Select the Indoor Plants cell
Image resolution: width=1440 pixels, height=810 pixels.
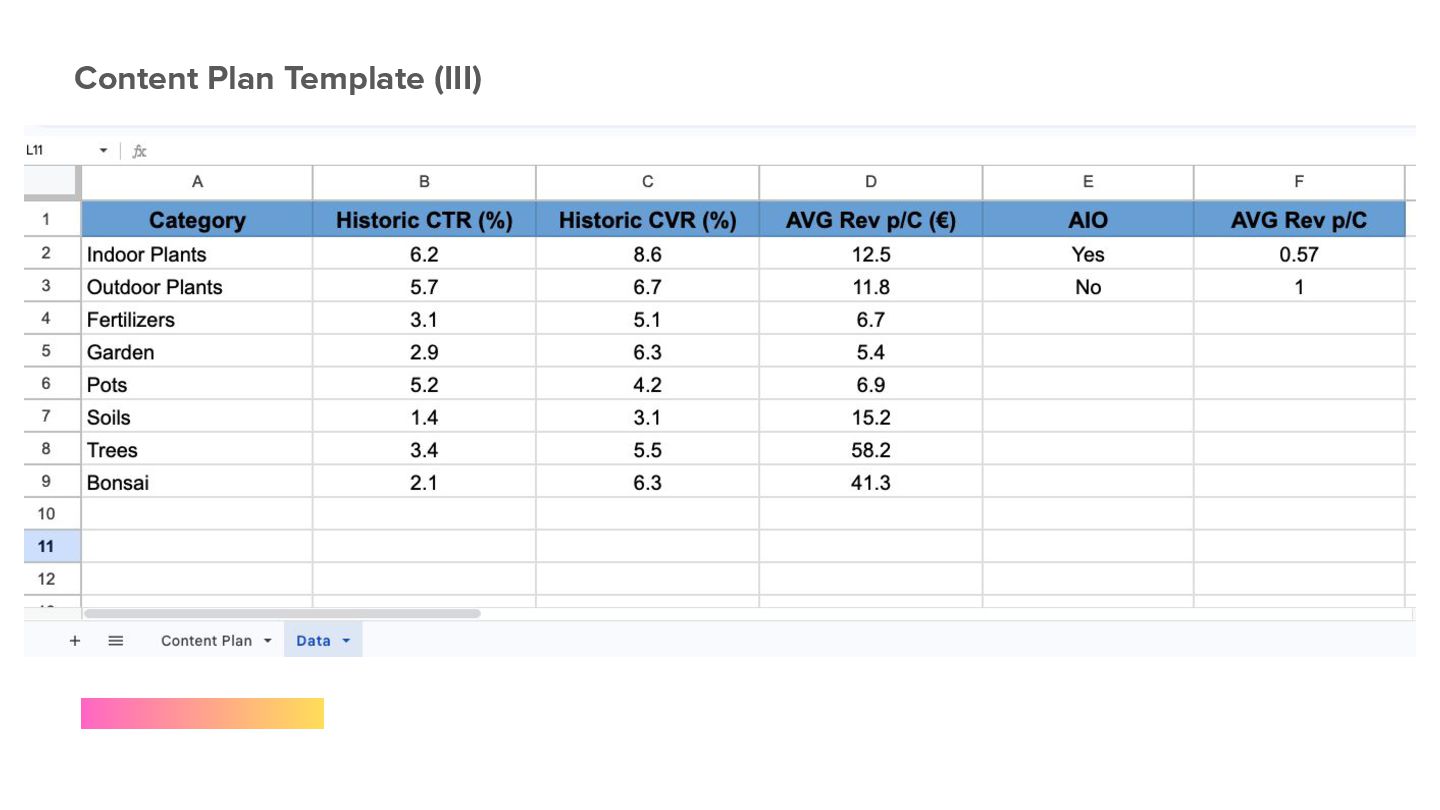(197, 254)
